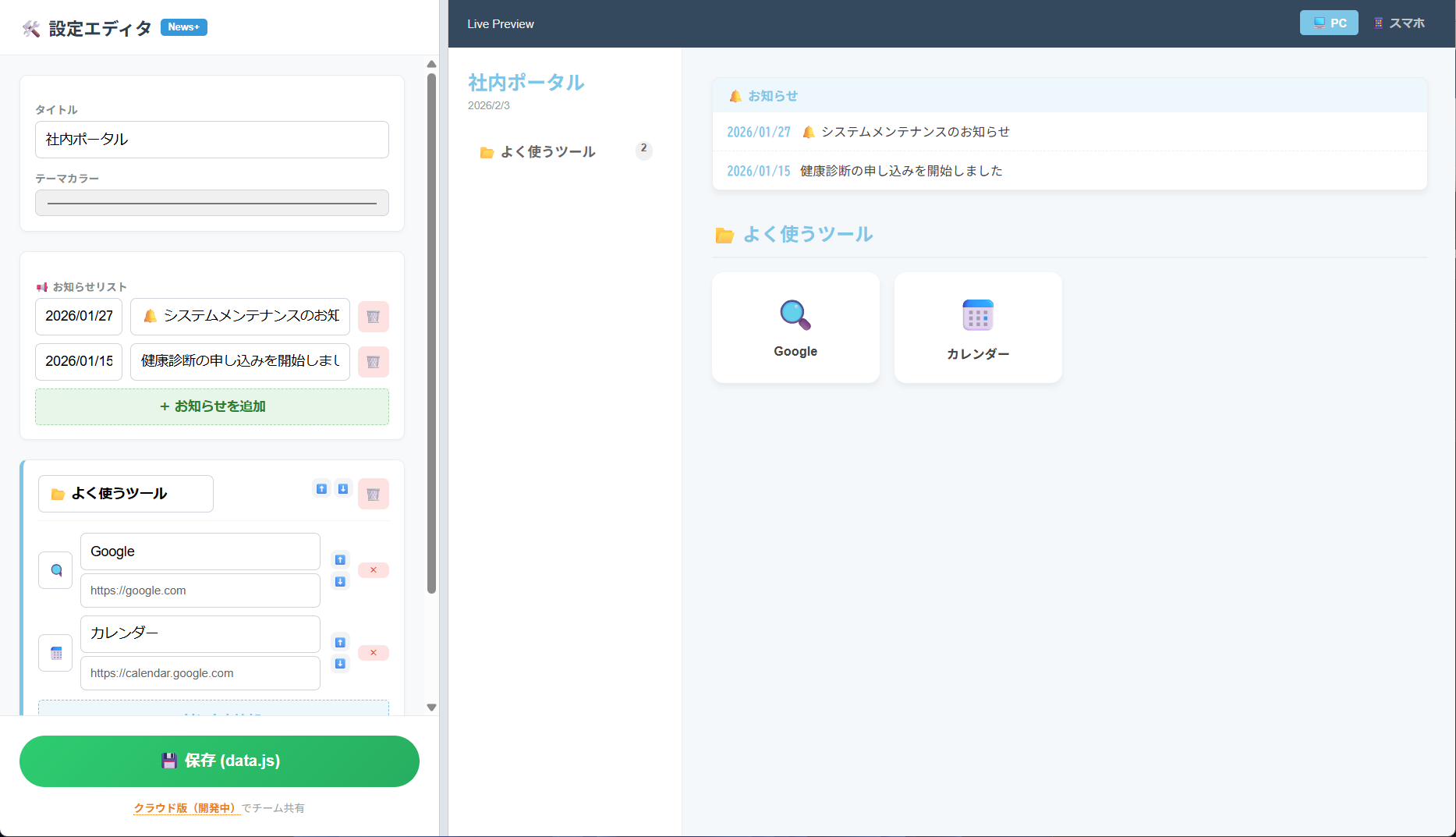This screenshot has width=1456, height=837.
Task: Open the クラウド版（開発中） link
Action: (187, 808)
